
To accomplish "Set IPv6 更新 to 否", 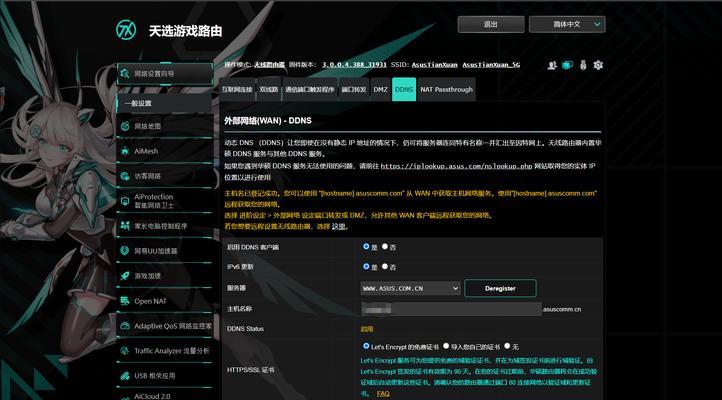I will click(385, 267).
